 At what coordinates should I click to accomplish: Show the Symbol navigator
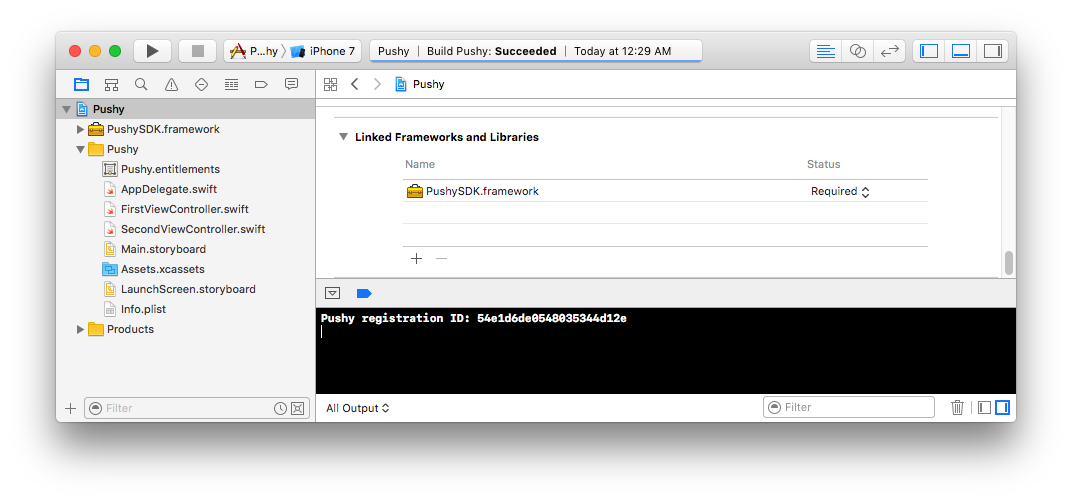point(111,84)
